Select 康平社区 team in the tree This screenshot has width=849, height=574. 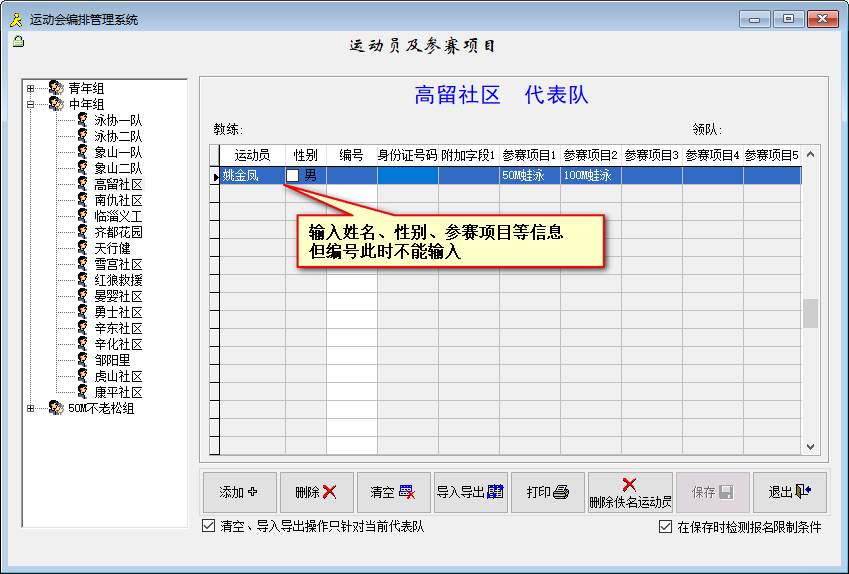pos(117,392)
